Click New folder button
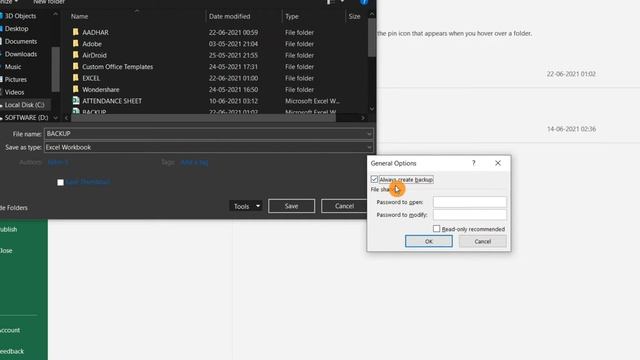 pos(49,2)
